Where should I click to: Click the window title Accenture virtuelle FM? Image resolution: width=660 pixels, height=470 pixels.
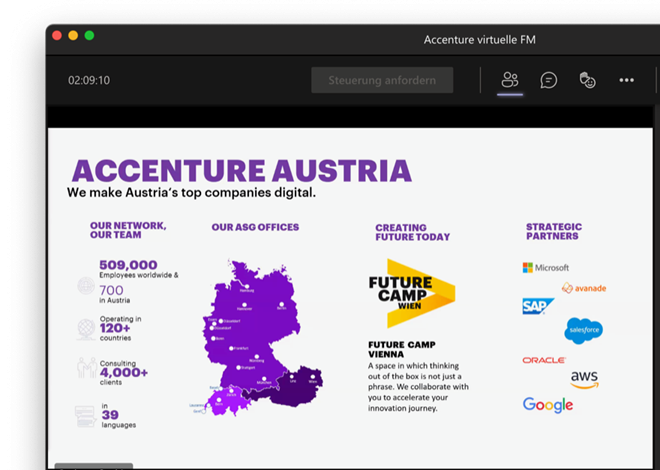point(479,40)
